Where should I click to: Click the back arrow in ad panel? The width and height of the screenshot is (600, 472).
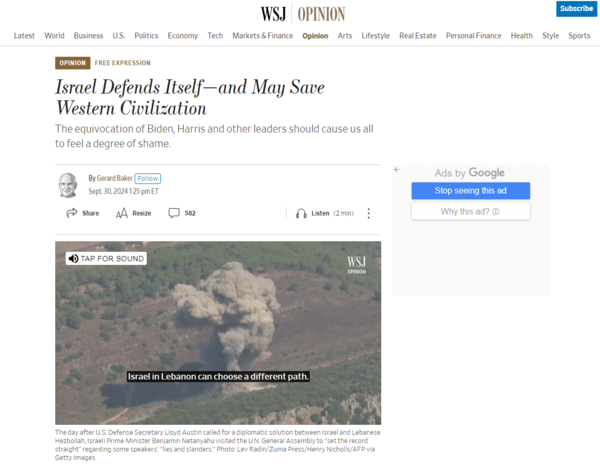click(397, 169)
